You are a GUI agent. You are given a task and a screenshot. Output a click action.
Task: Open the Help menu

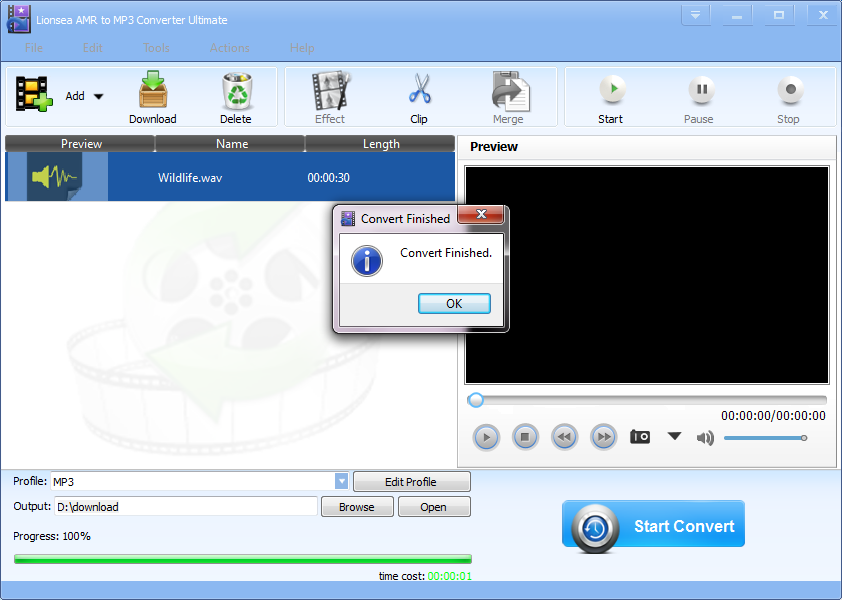click(x=302, y=48)
